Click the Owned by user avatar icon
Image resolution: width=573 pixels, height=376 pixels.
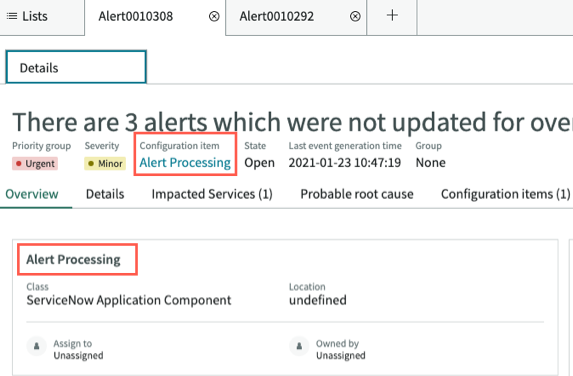coord(299,346)
